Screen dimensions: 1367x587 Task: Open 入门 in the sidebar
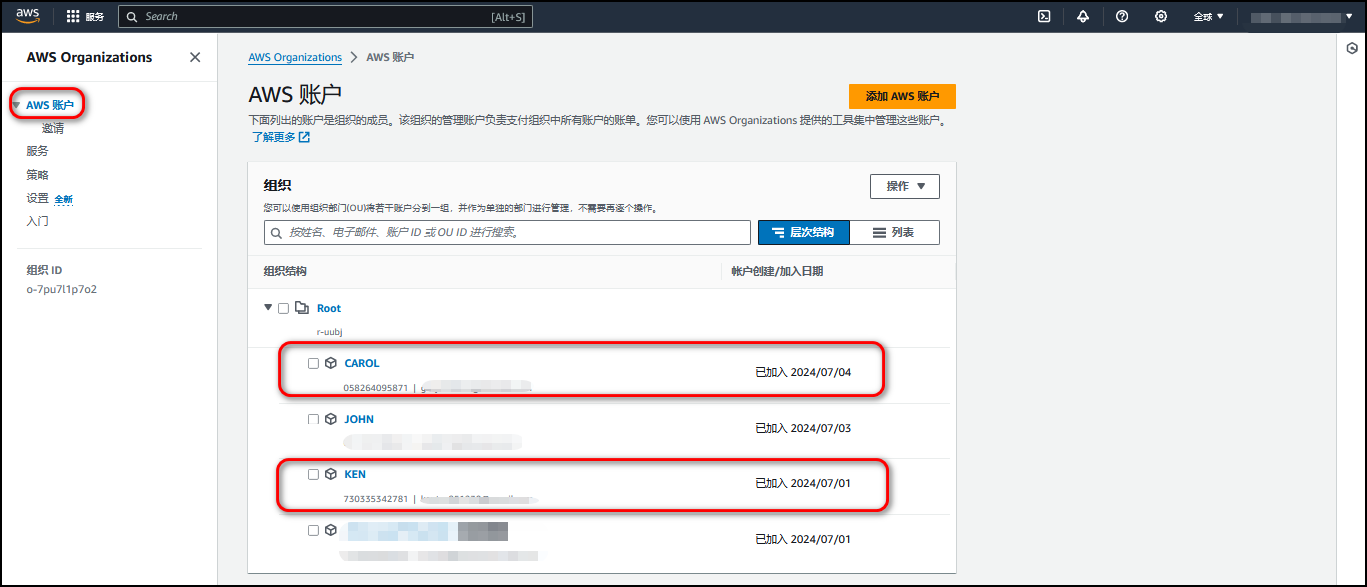click(x=37, y=221)
